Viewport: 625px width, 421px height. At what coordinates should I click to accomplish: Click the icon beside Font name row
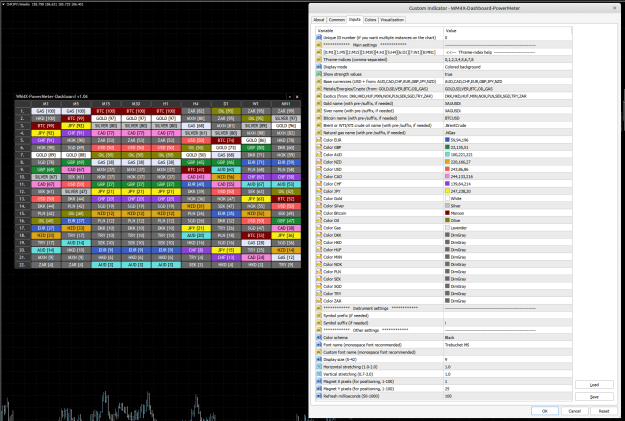tap(319, 345)
